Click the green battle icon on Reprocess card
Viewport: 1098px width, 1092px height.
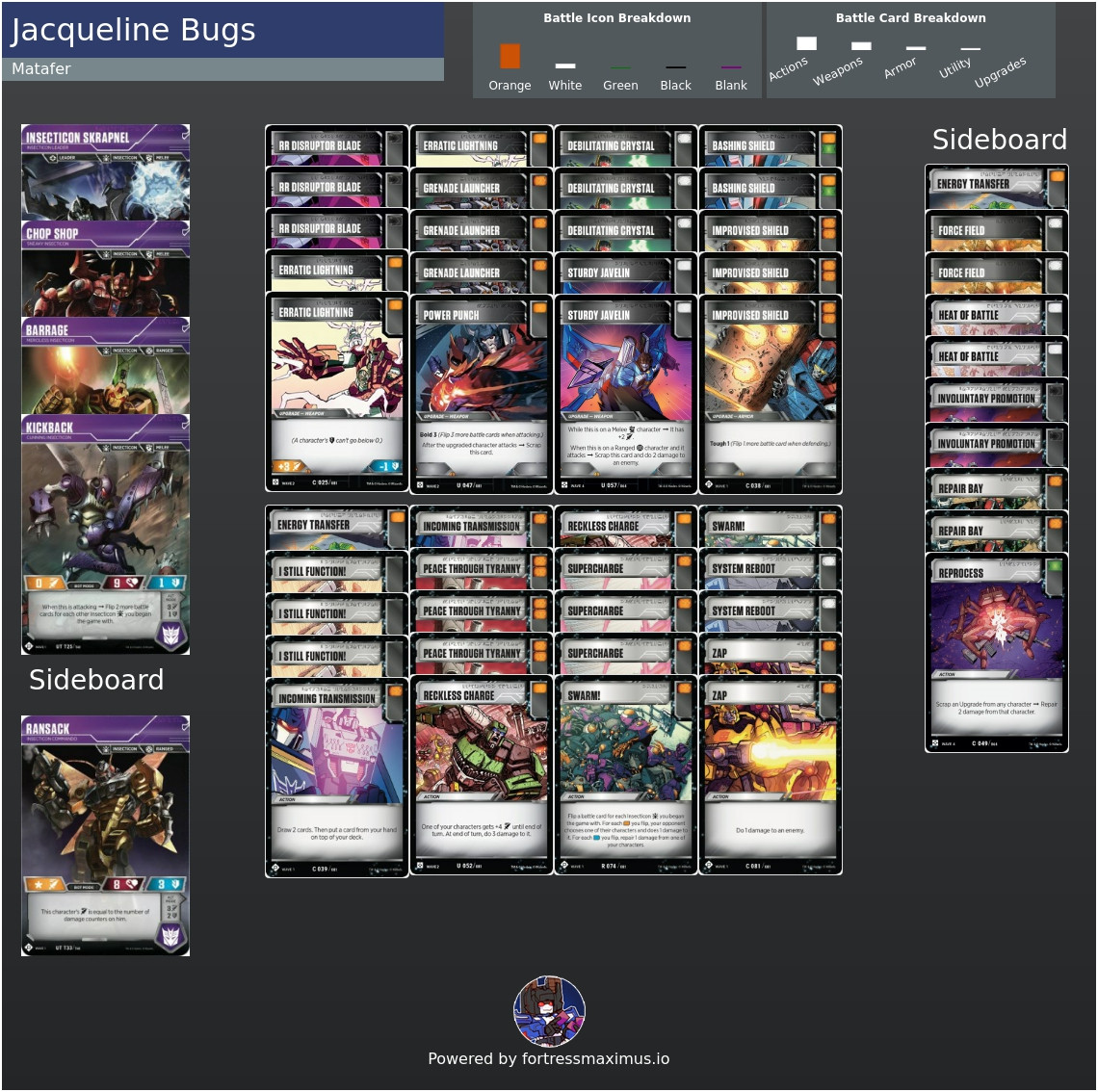[x=1055, y=565]
